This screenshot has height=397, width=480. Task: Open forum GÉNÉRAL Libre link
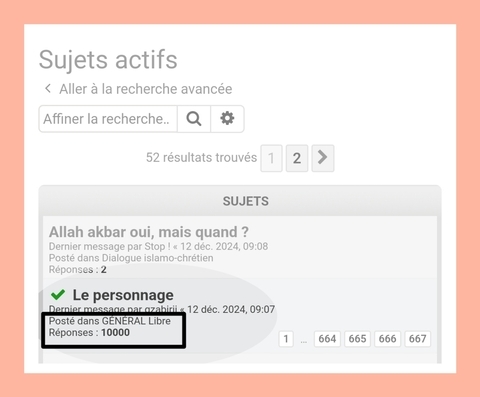[136, 321]
